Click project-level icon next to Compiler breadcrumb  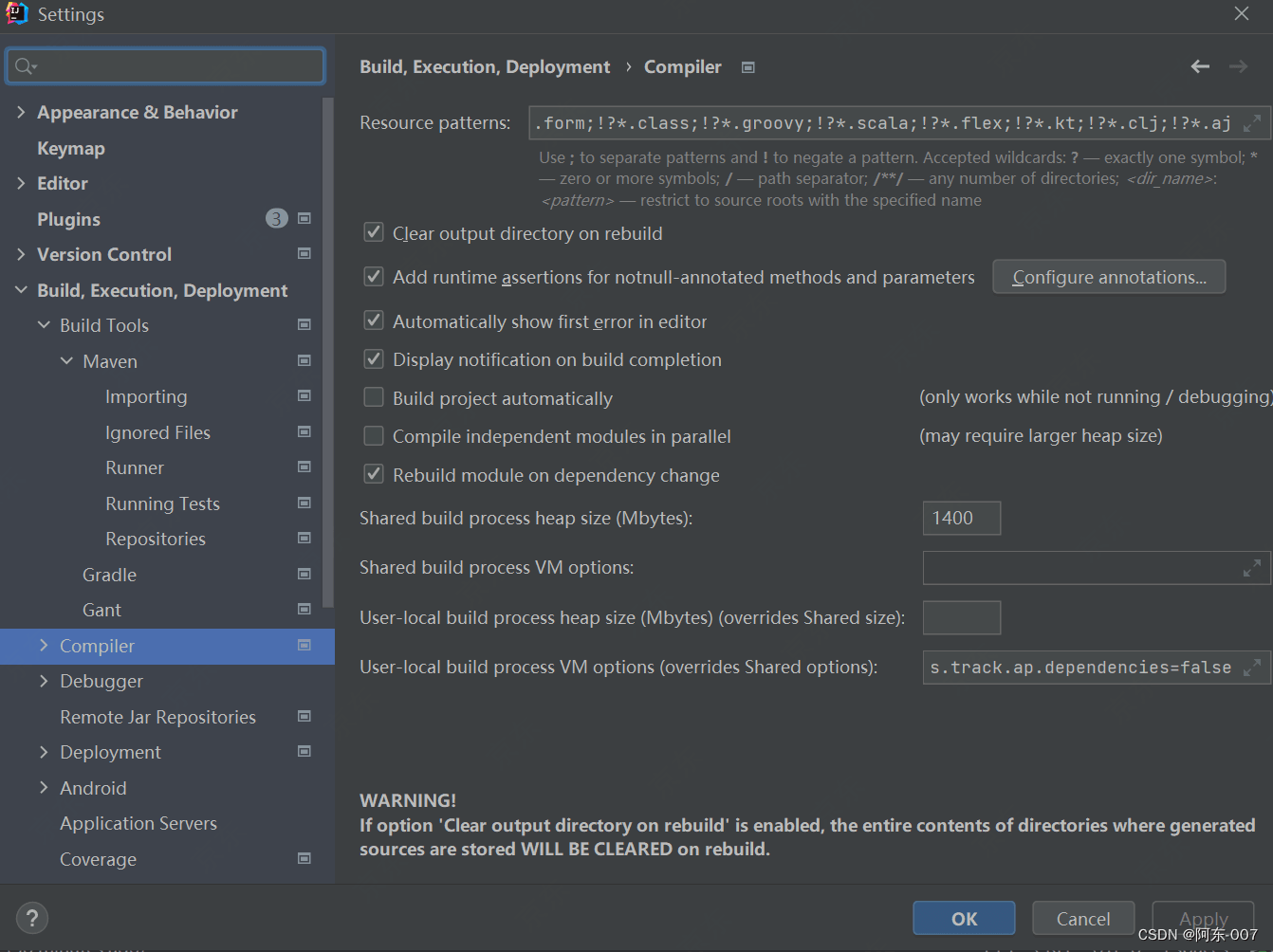pyautogui.click(x=748, y=67)
